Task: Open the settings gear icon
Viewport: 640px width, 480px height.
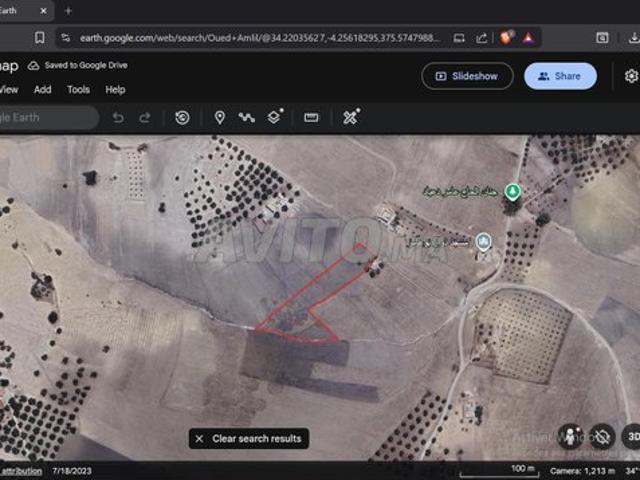Action: pos(631,76)
